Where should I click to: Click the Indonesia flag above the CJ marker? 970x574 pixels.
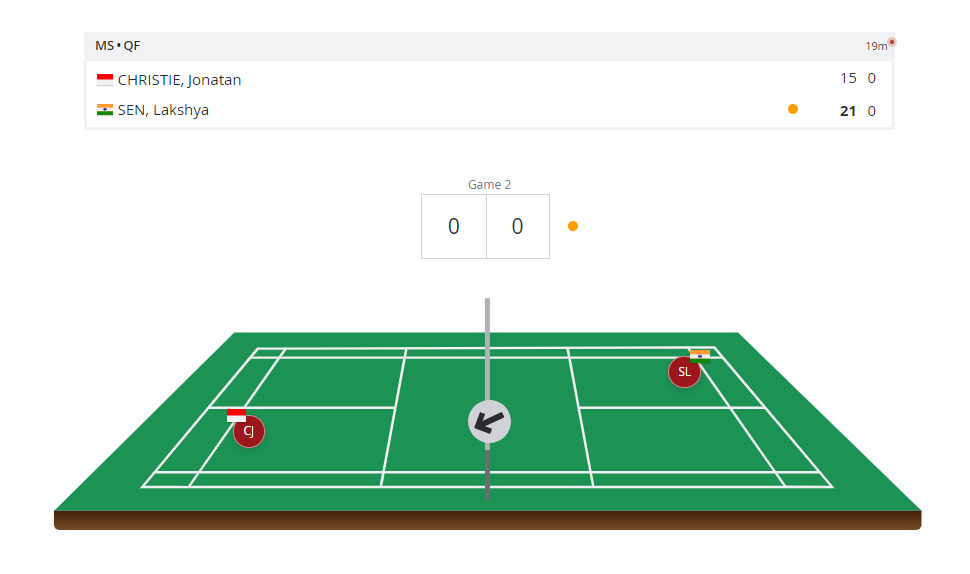click(x=237, y=414)
